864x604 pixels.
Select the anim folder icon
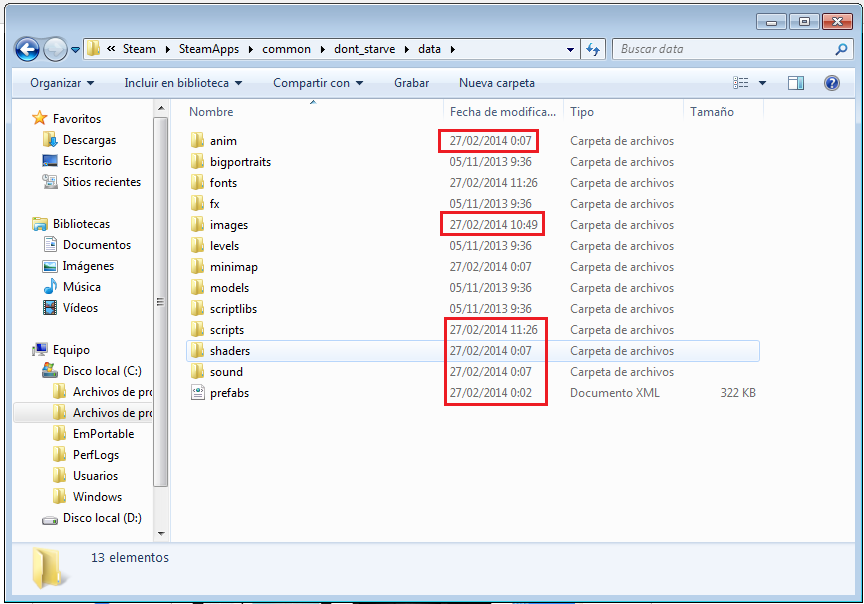(197, 141)
